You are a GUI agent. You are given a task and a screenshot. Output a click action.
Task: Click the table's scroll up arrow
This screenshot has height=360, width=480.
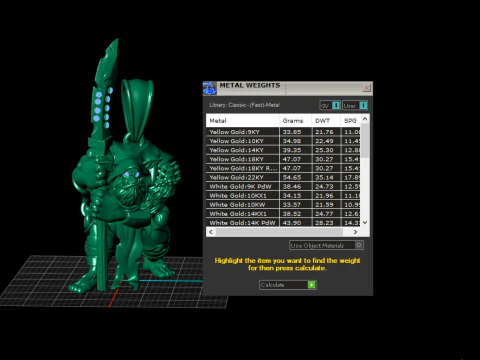365,119
